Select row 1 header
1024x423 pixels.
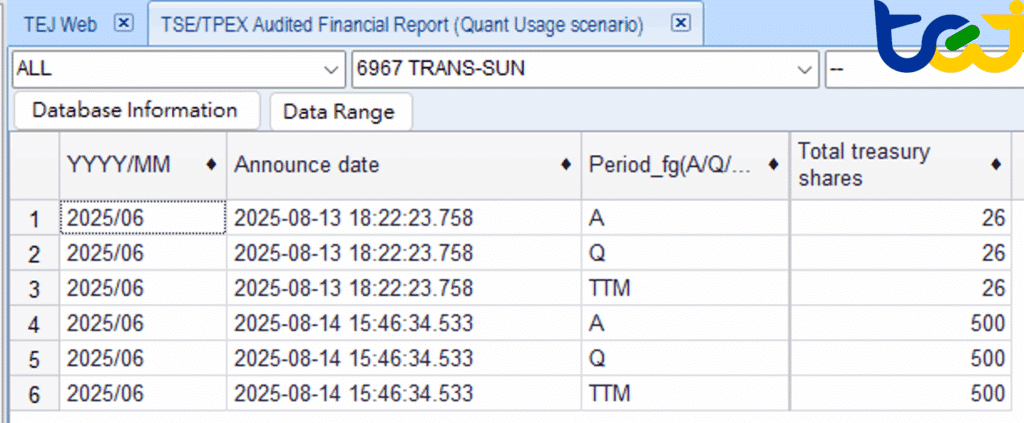click(x=35, y=219)
